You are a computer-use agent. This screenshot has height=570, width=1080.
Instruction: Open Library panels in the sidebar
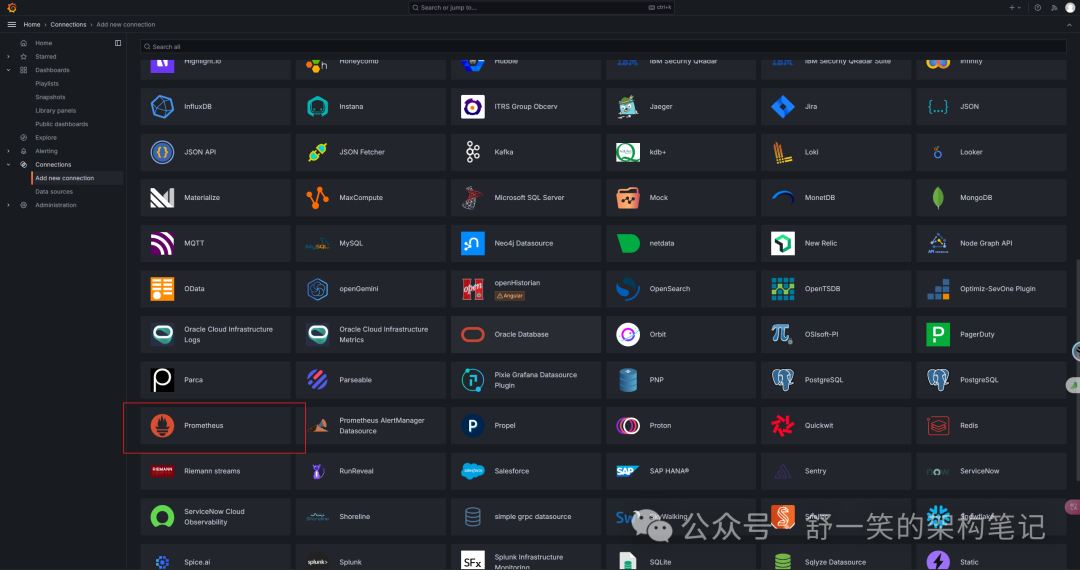[x=56, y=110]
